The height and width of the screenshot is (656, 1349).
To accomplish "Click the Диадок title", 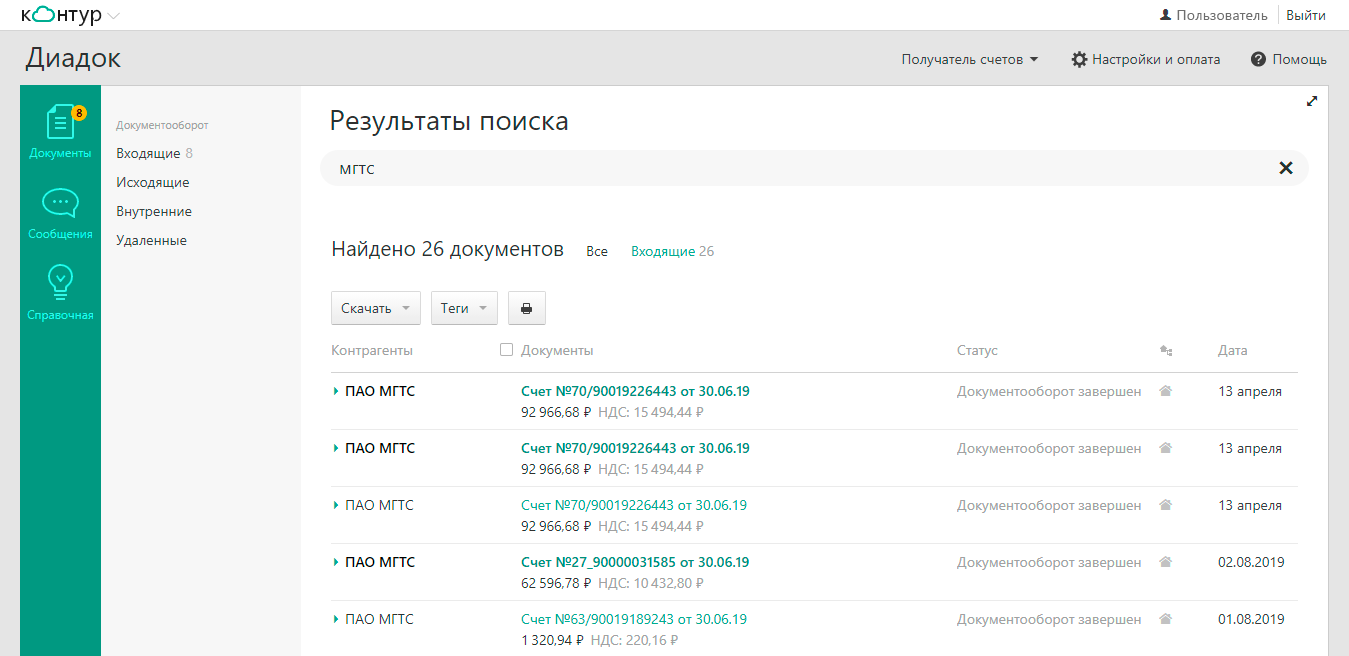I will click(73, 58).
